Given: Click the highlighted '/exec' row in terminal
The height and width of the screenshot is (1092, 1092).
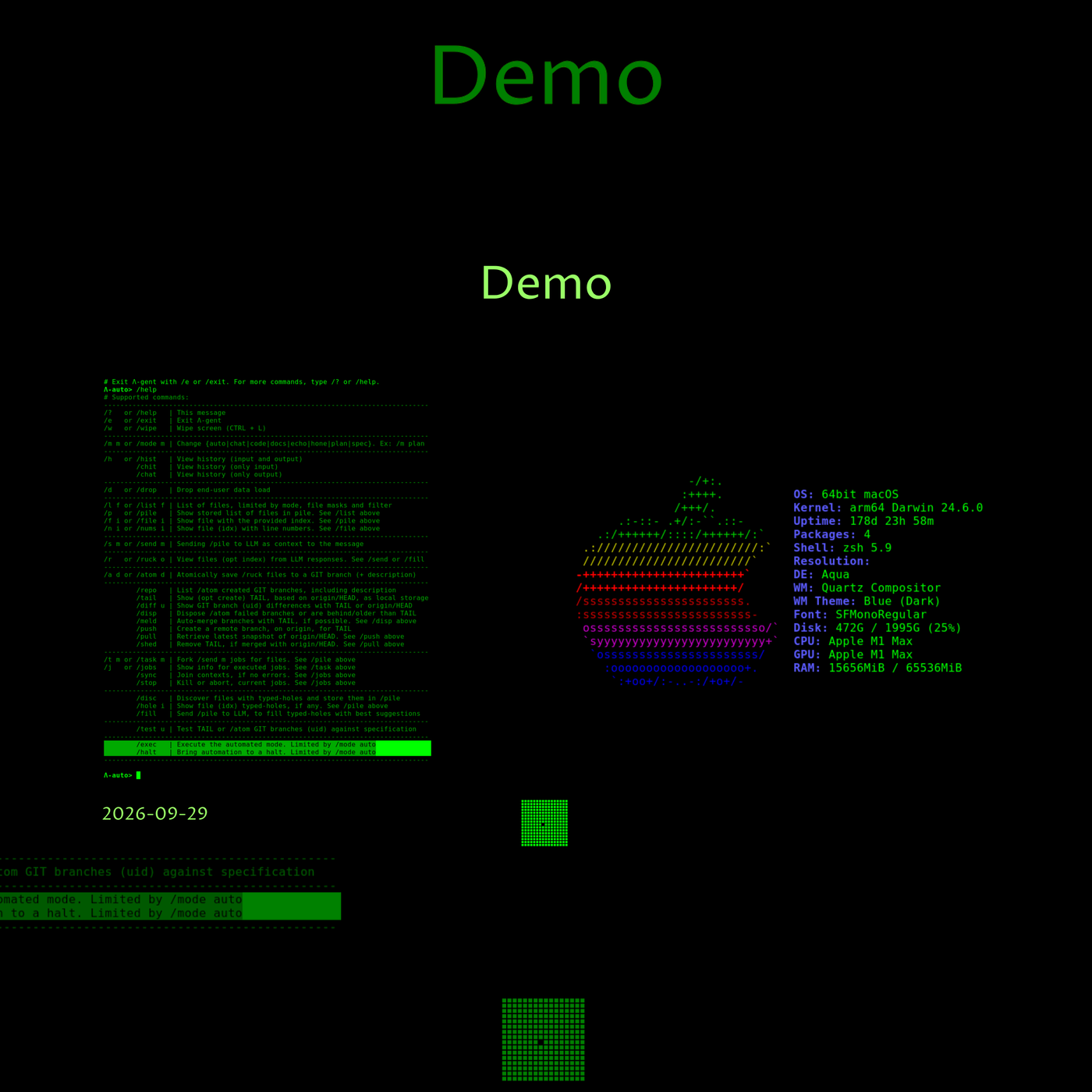Looking at the screenshot, I should [268, 745].
